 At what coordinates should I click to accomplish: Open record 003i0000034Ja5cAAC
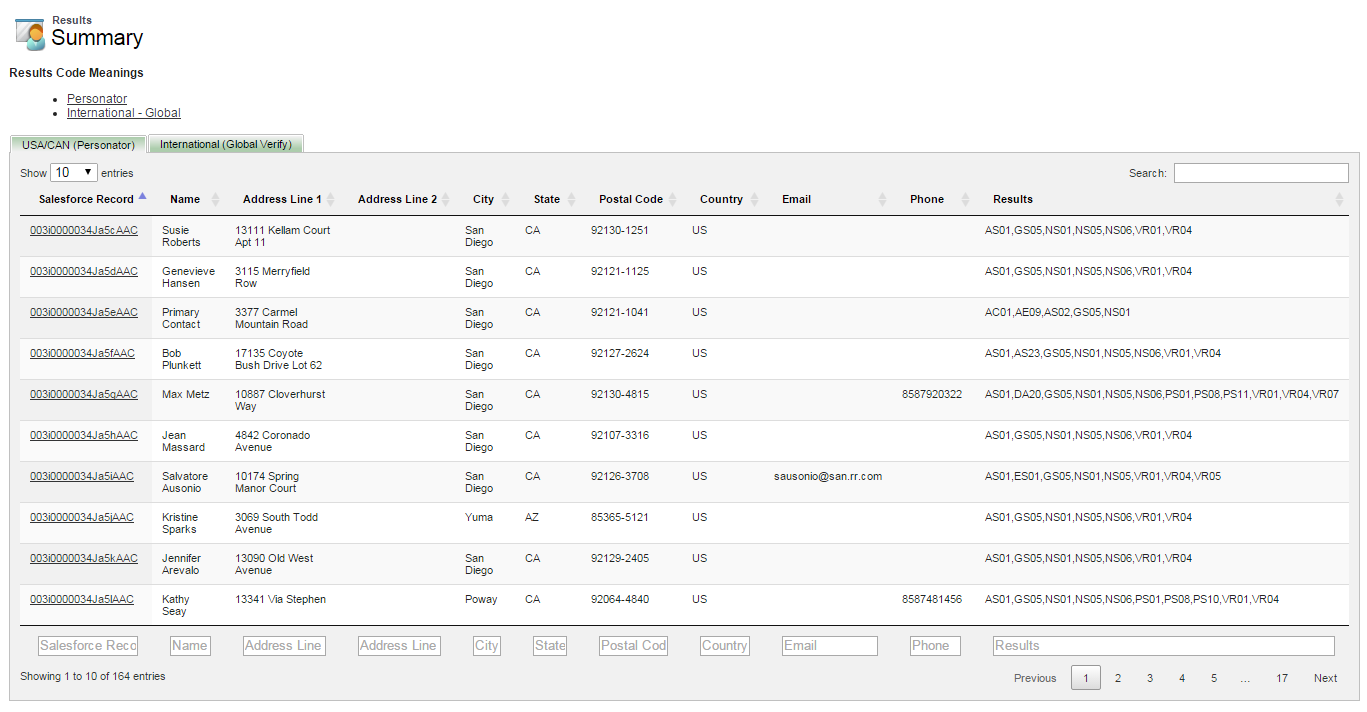tap(84, 230)
